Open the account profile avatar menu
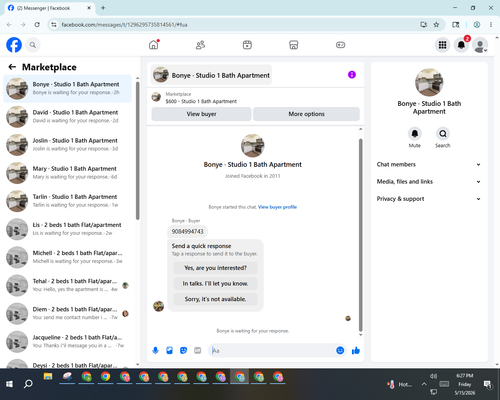The width and height of the screenshot is (500, 400). pos(480,45)
